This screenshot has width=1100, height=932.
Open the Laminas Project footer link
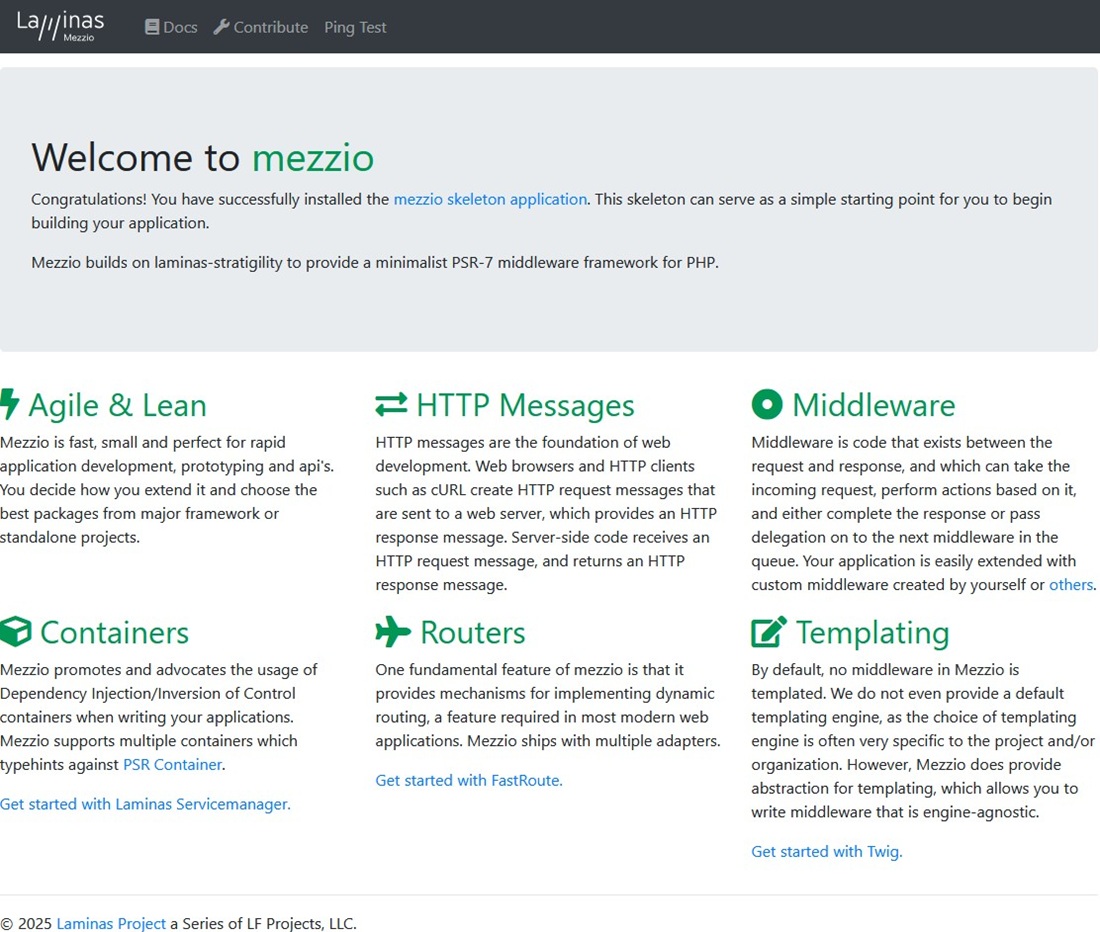(x=111, y=924)
